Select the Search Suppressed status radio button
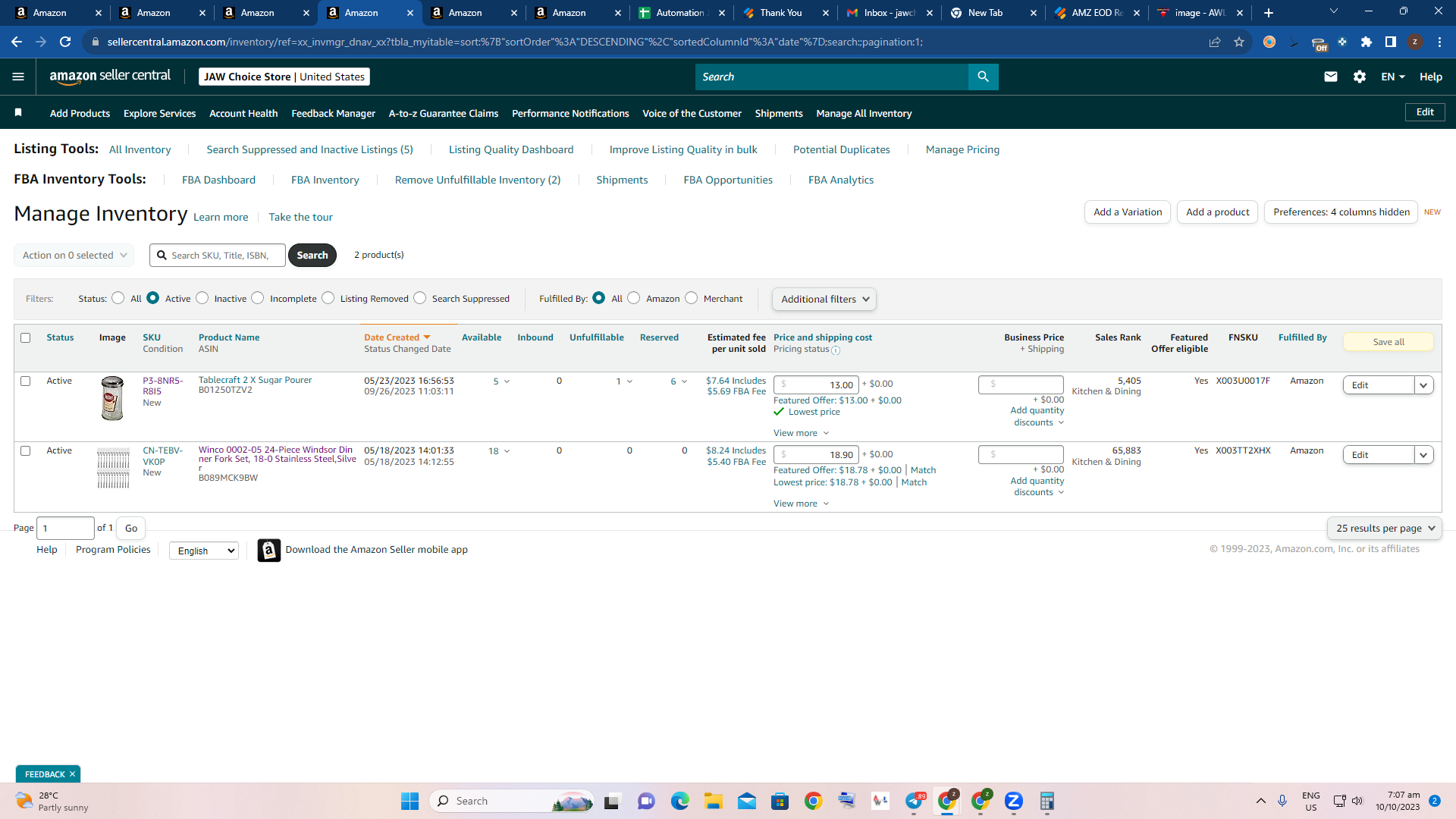 tap(420, 298)
